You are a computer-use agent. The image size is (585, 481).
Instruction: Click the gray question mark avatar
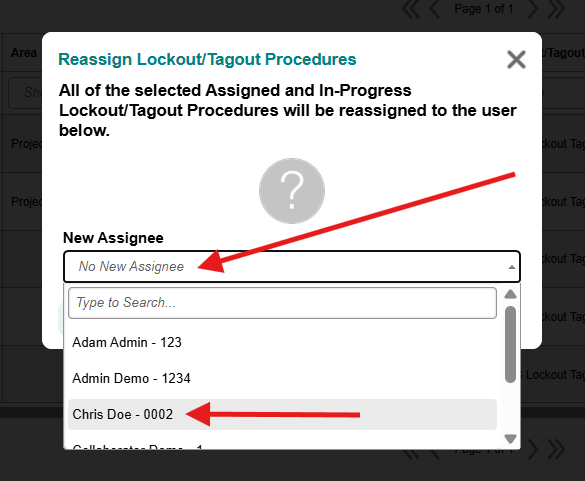pyautogui.click(x=292, y=191)
